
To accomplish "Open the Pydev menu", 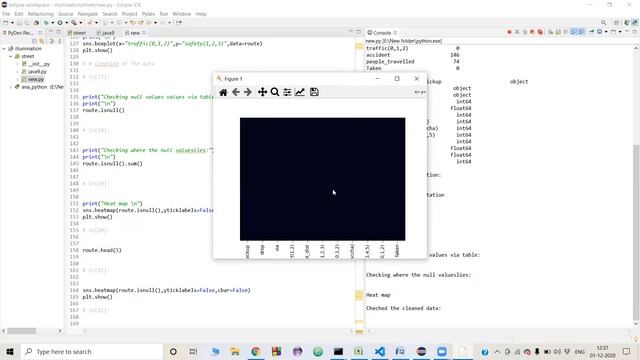I will click(x=148, y=14).
